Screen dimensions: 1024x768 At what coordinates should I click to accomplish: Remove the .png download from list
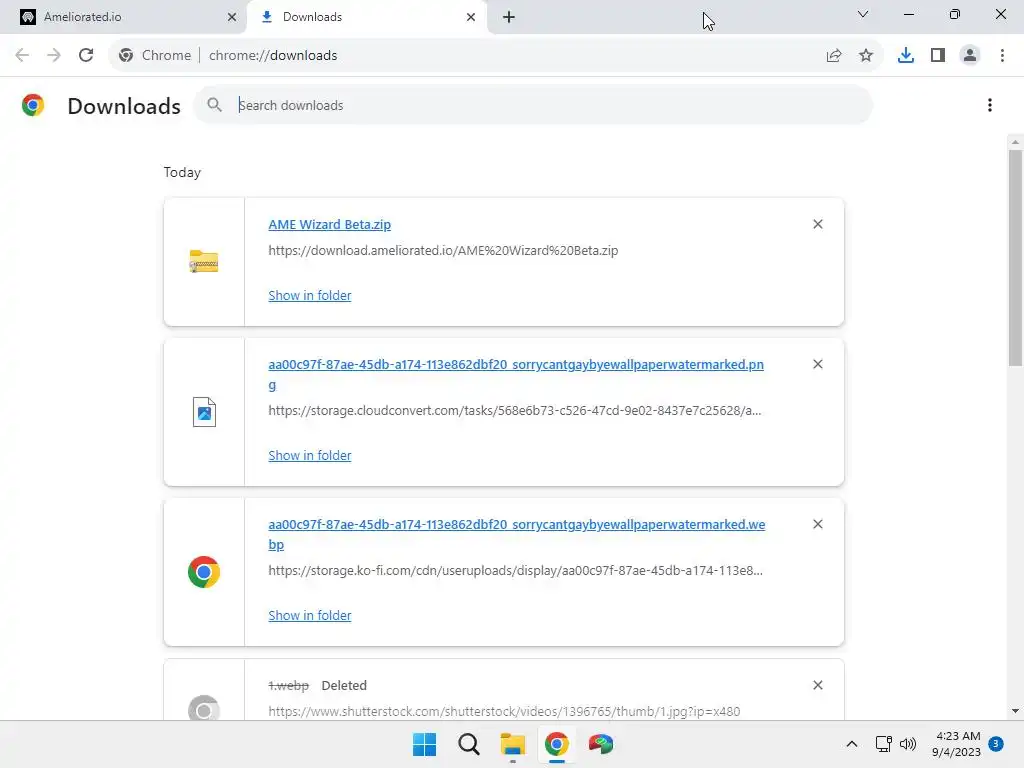[818, 364]
